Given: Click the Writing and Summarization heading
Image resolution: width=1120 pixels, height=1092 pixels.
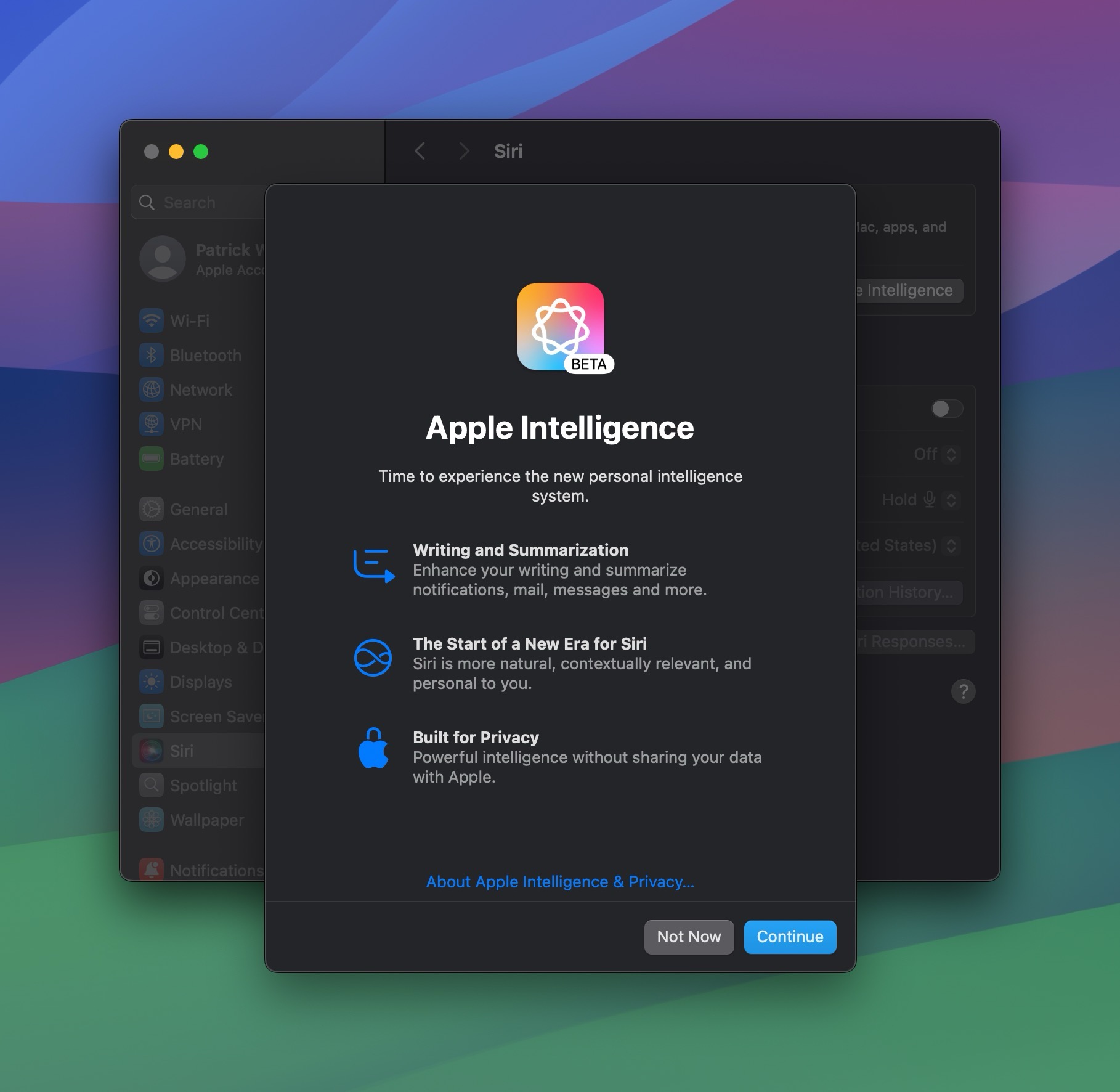Looking at the screenshot, I should 521,550.
